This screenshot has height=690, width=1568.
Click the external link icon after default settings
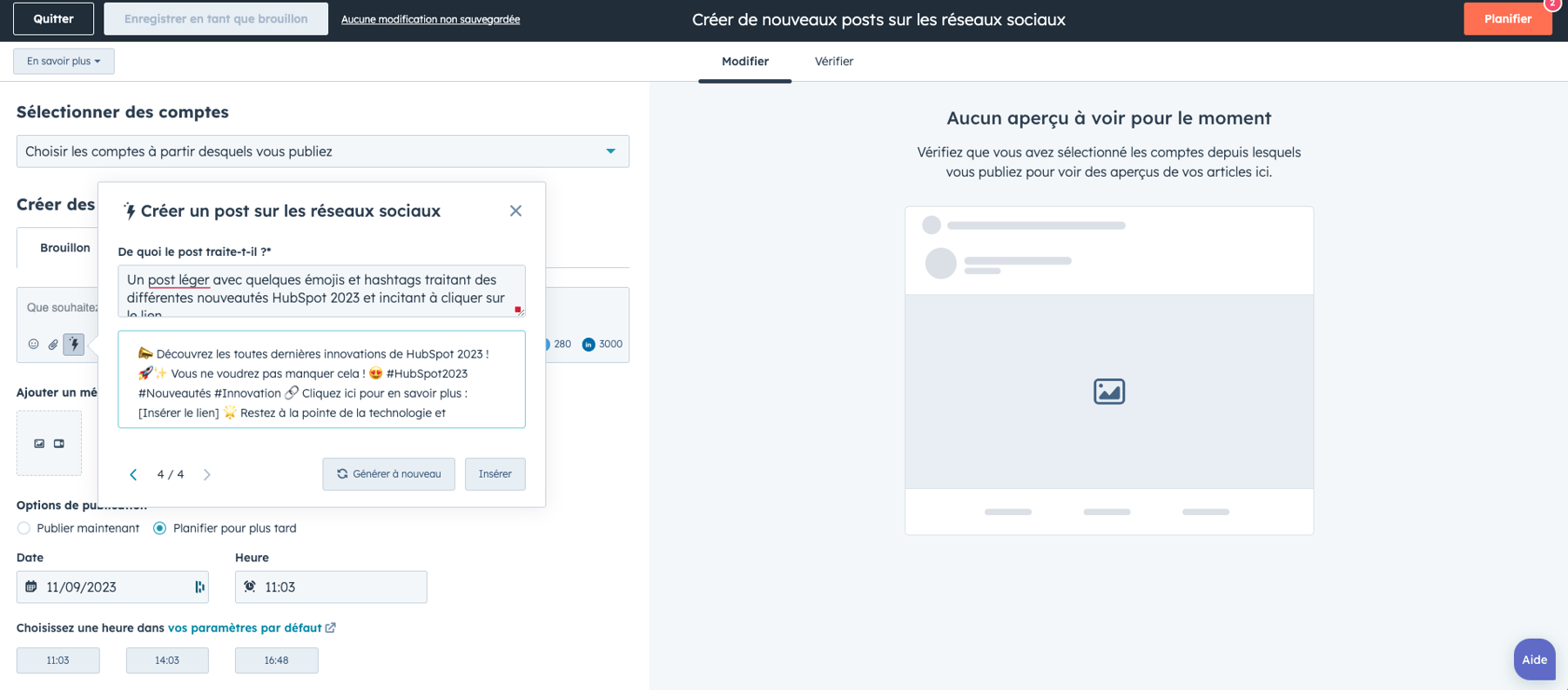(x=331, y=628)
